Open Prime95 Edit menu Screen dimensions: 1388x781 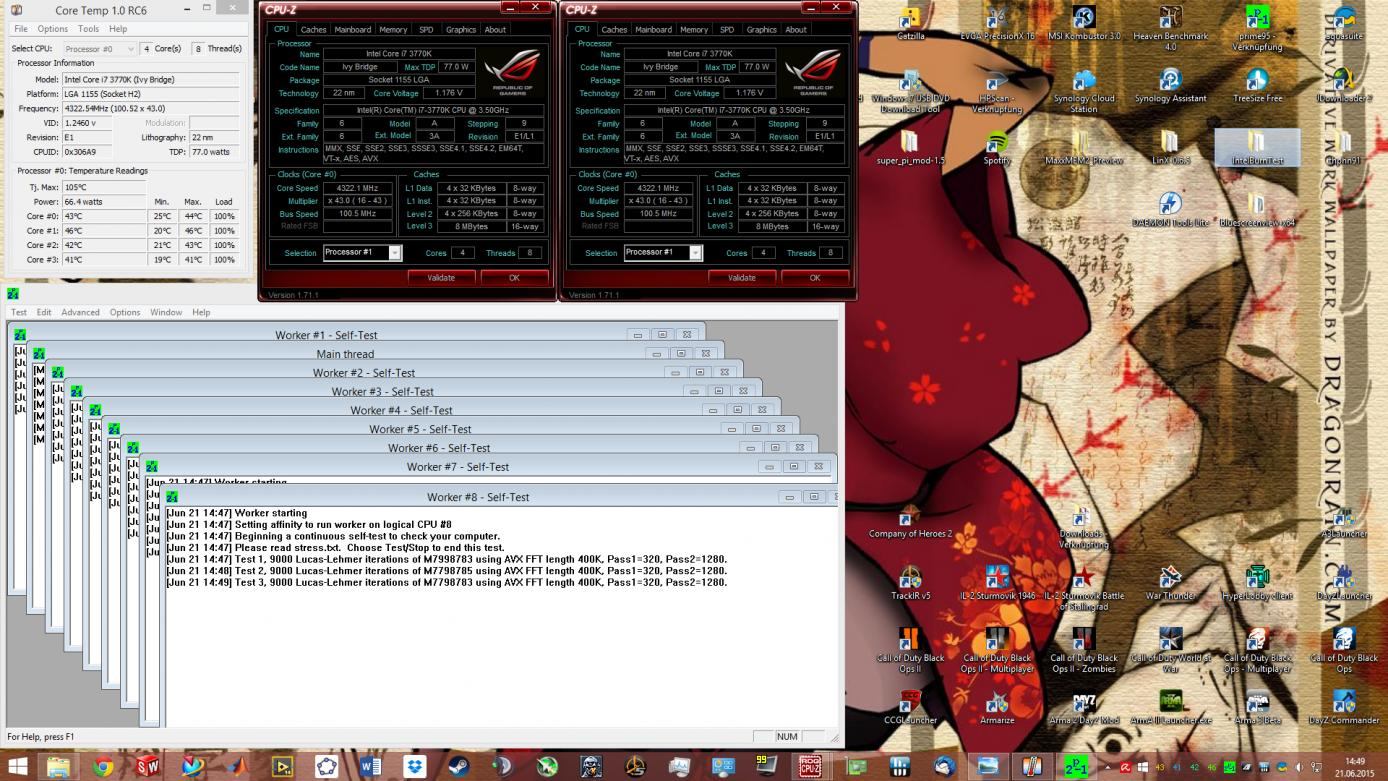point(44,312)
